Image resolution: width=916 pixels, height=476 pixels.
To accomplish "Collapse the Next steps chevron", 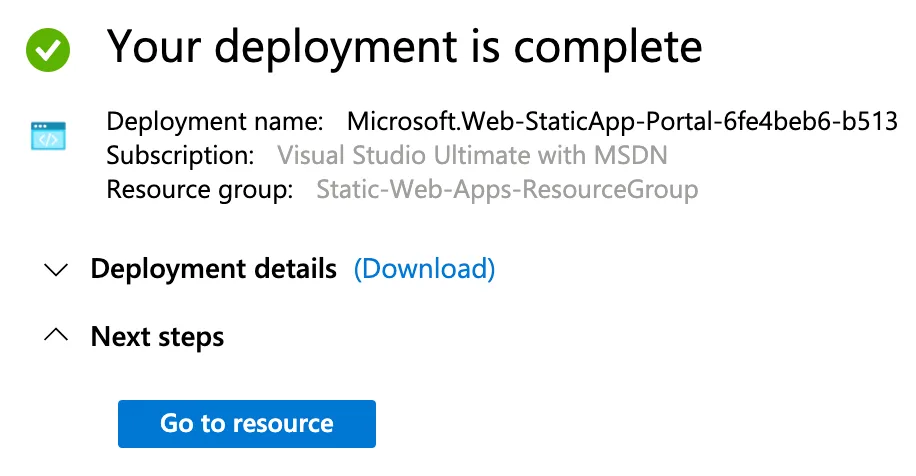I will 57,336.
